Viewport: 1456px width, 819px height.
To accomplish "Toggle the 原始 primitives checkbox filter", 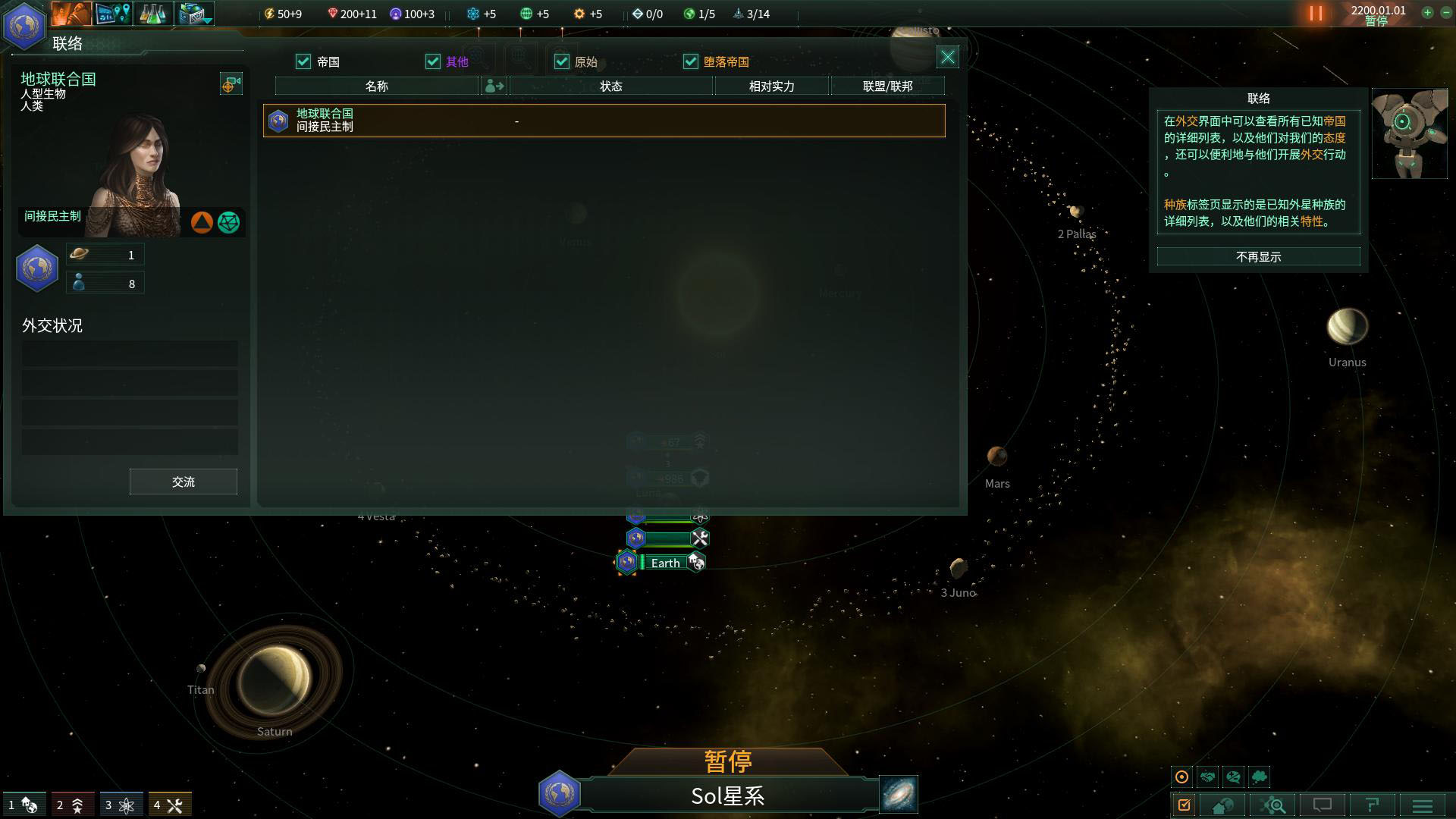I will pos(560,61).
